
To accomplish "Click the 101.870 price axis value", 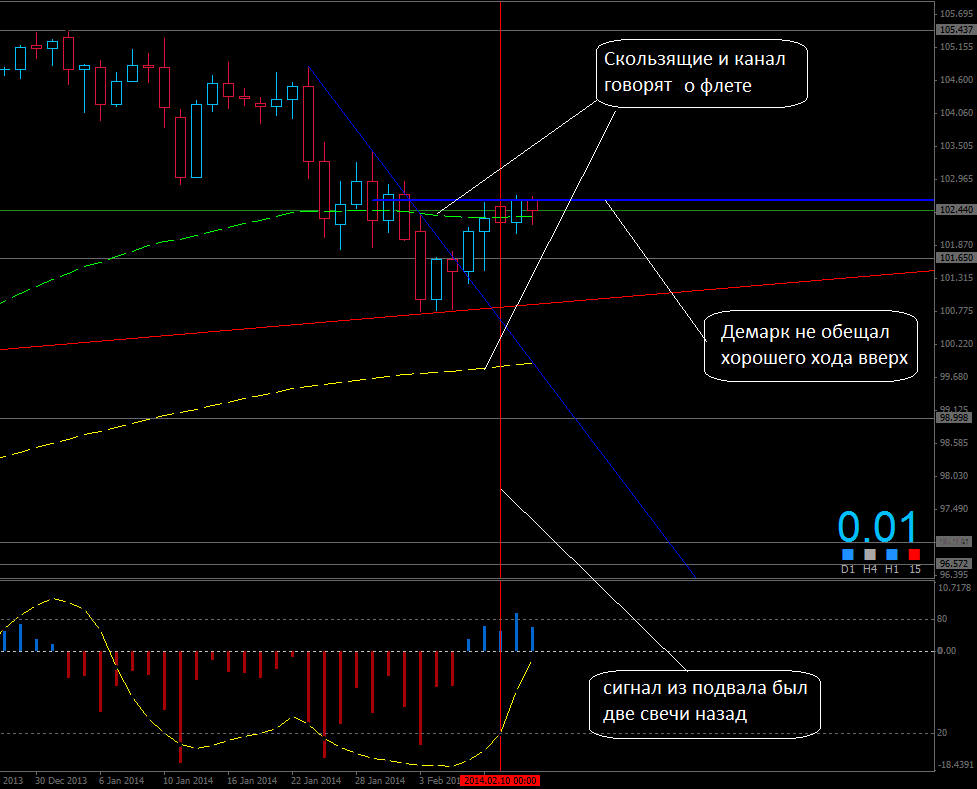I will pos(956,245).
